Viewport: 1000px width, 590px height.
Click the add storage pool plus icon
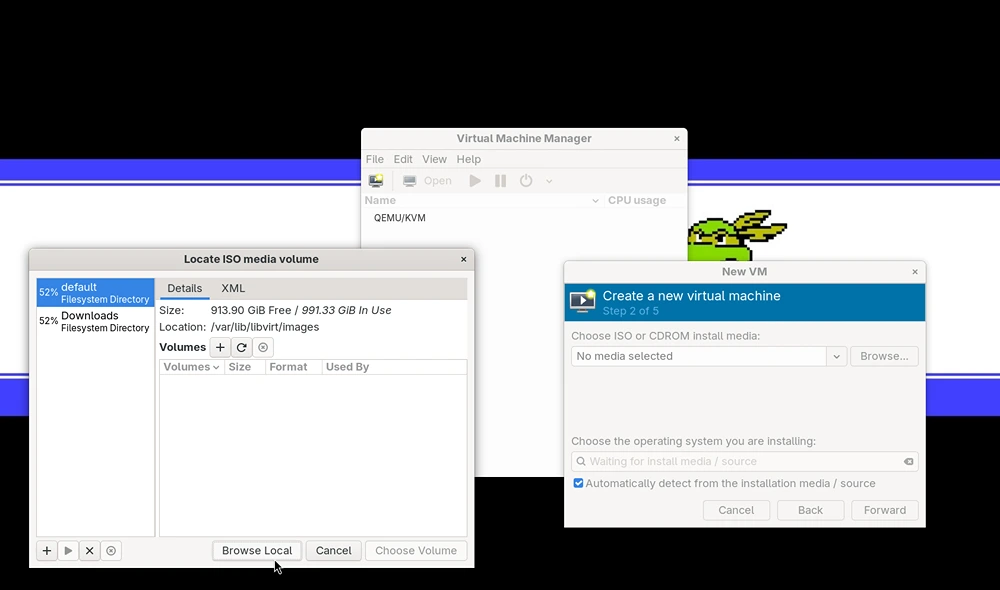[47, 550]
